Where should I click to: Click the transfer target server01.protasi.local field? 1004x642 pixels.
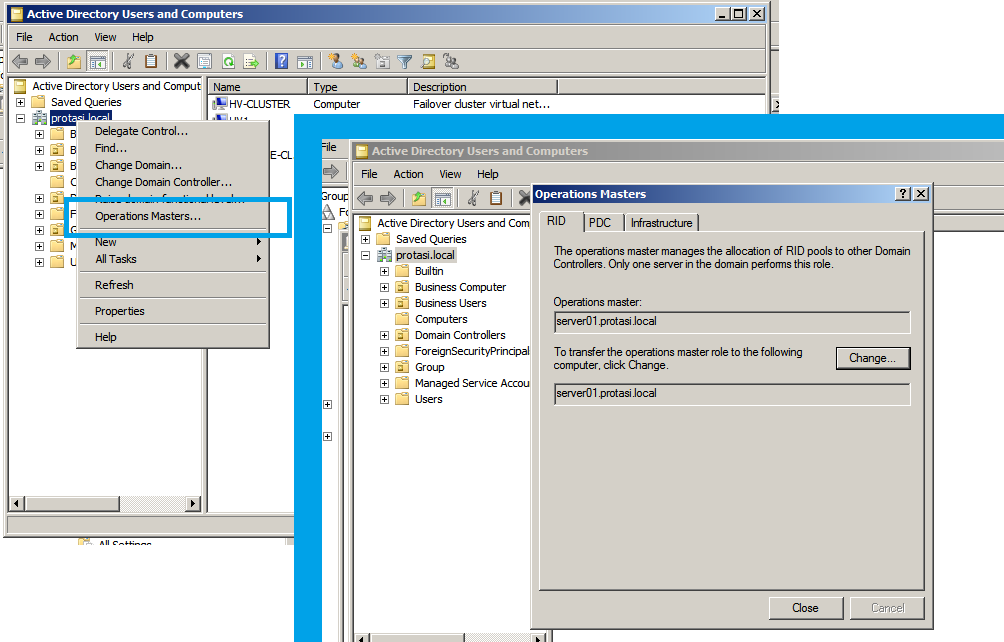[x=732, y=394]
